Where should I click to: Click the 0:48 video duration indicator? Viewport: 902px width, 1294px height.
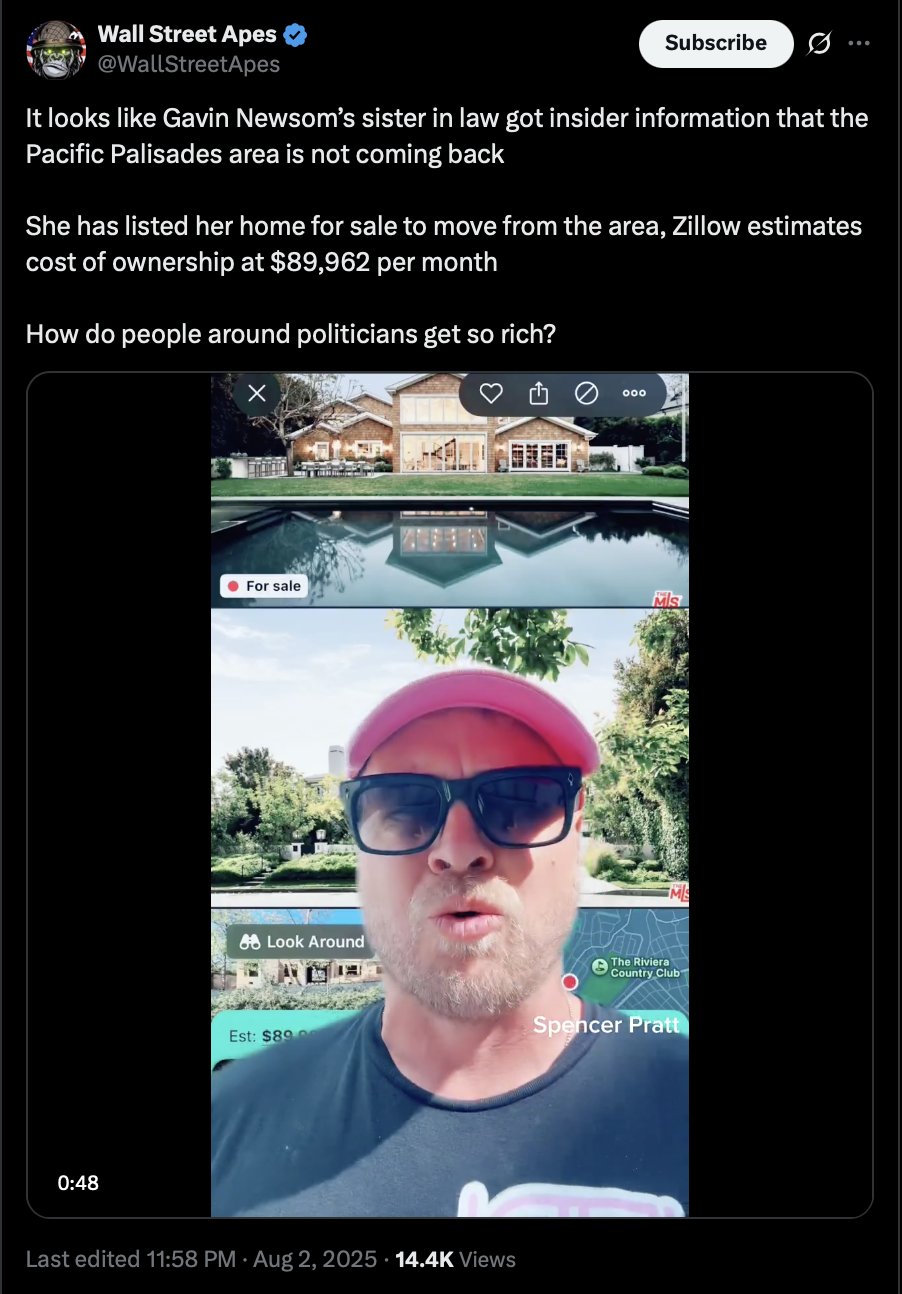78,1182
